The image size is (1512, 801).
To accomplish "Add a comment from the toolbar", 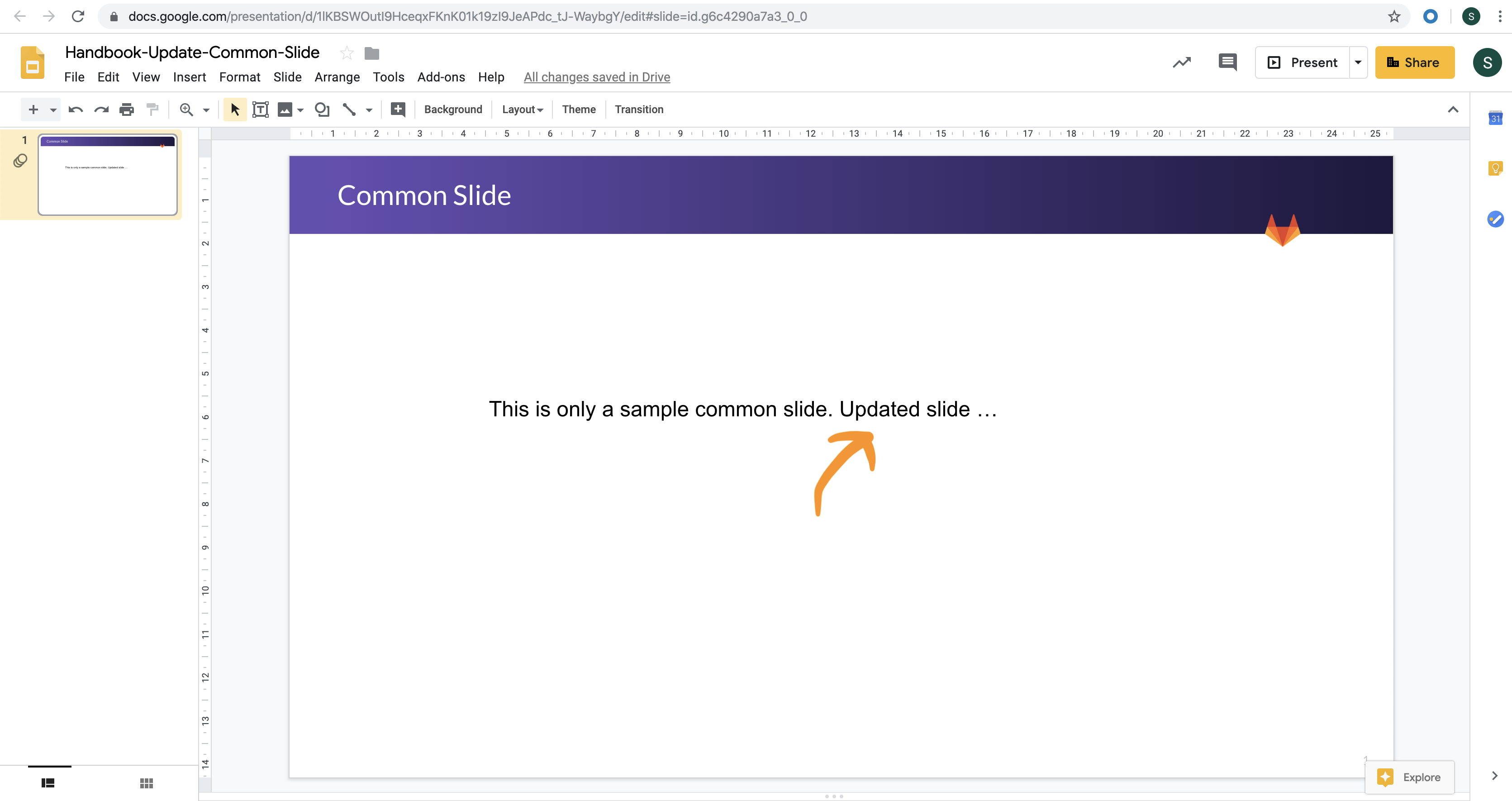I will [x=398, y=109].
